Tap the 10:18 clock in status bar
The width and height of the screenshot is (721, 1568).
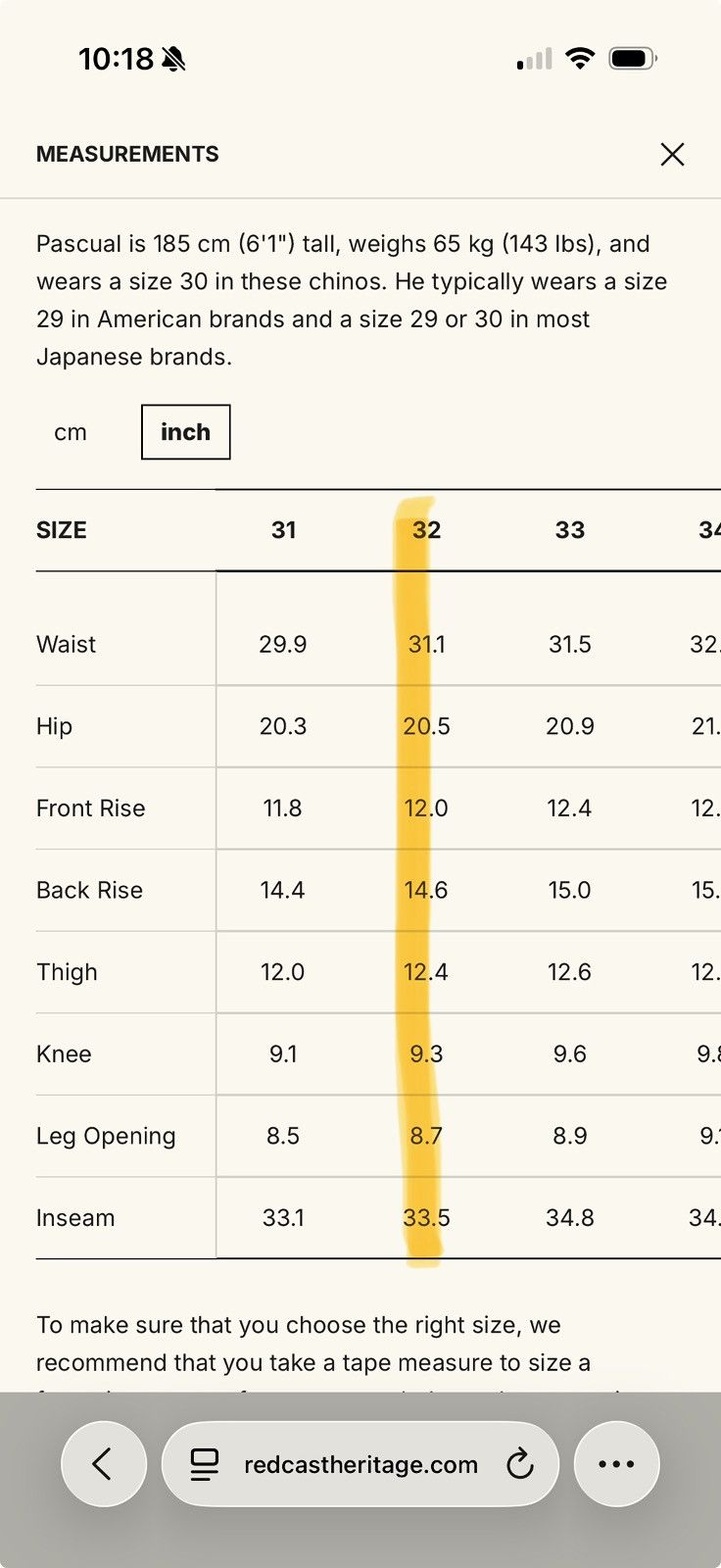pyautogui.click(x=116, y=60)
